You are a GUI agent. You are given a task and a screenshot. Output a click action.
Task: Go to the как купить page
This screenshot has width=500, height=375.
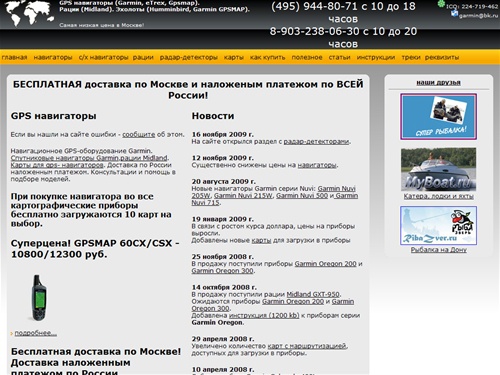(268, 57)
